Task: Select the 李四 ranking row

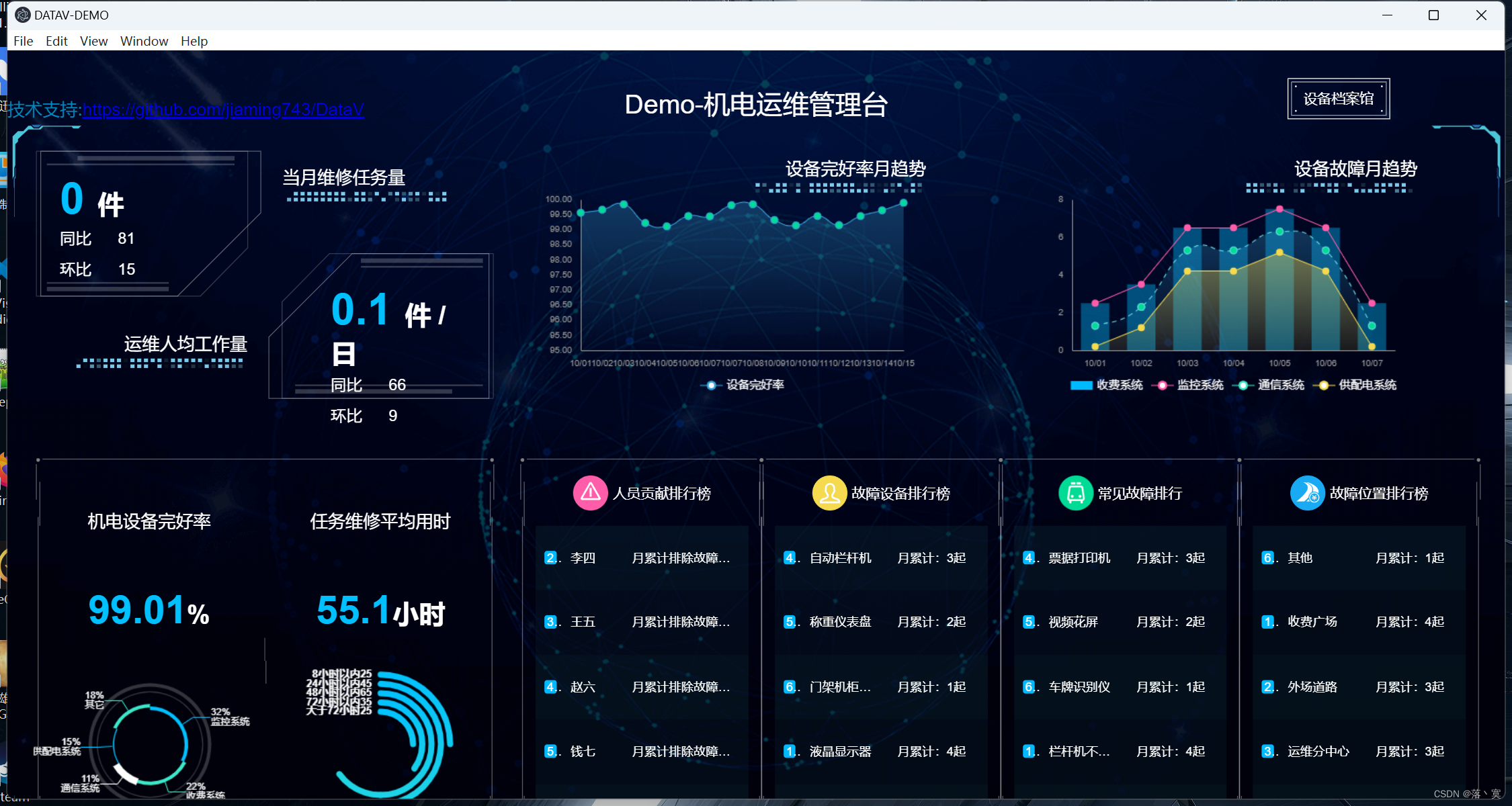Action: tap(642, 558)
